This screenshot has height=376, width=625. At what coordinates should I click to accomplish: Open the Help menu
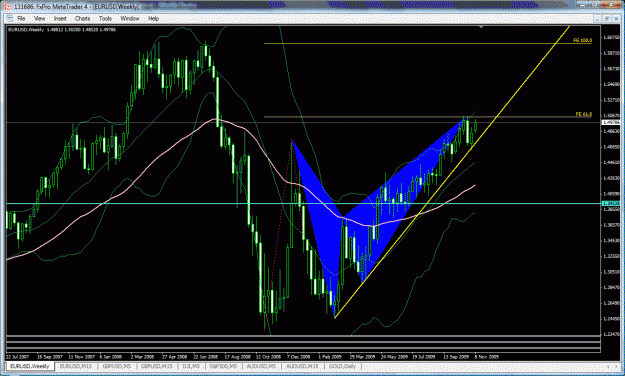click(x=153, y=18)
